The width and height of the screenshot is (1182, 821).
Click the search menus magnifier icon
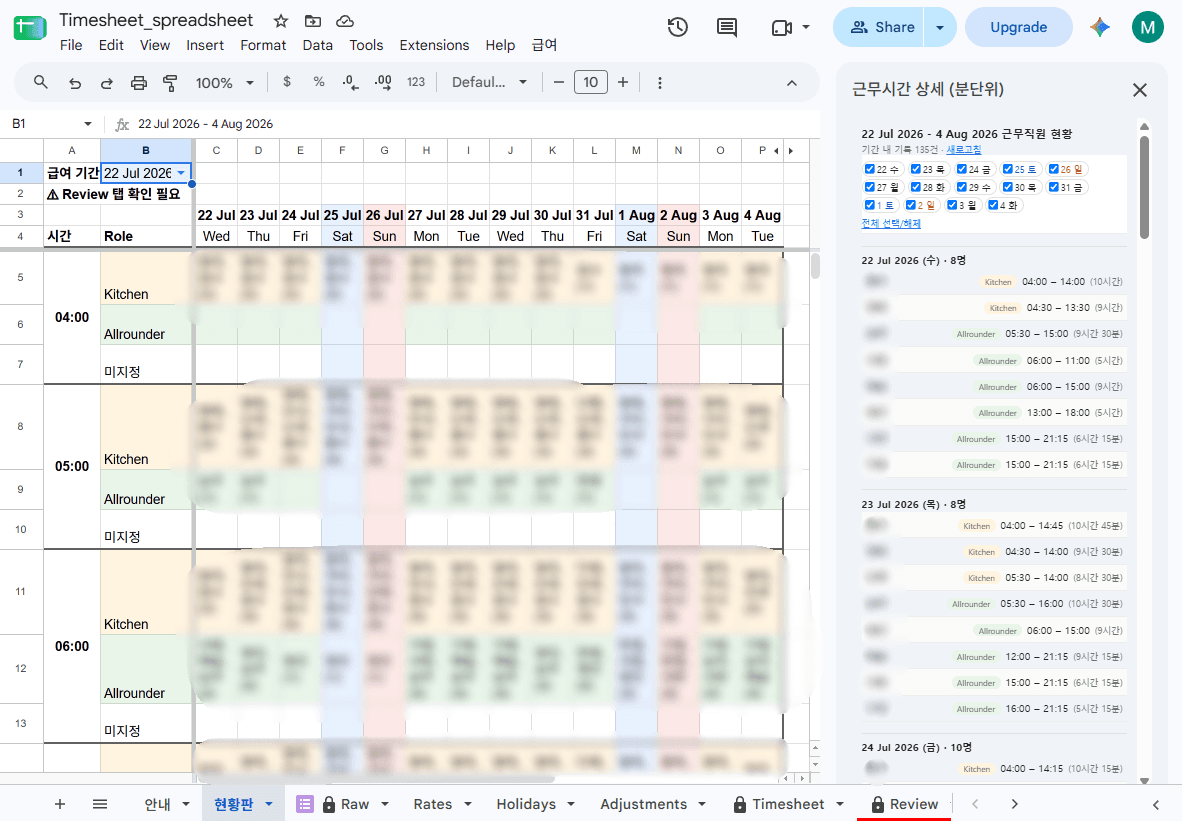pyautogui.click(x=41, y=82)
